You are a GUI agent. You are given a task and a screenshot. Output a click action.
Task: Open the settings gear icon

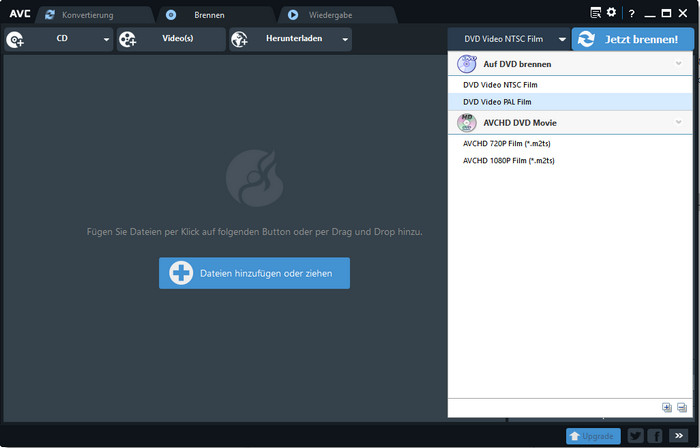(611, 12)
